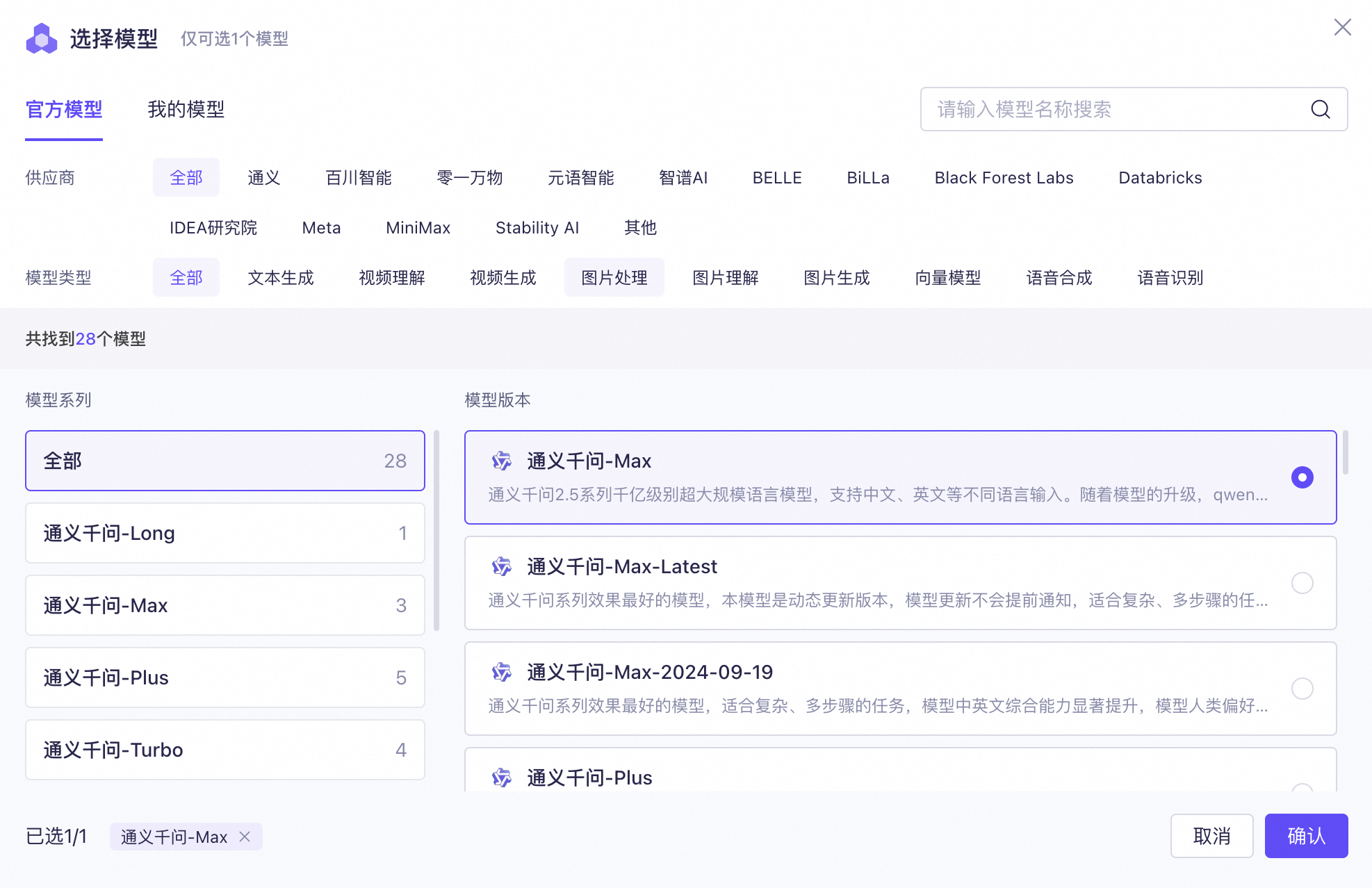This screenshot has height=888, width=1372.
Task: Select model type 视频生成
Action: pyautogui.click(x=503, y=277)
